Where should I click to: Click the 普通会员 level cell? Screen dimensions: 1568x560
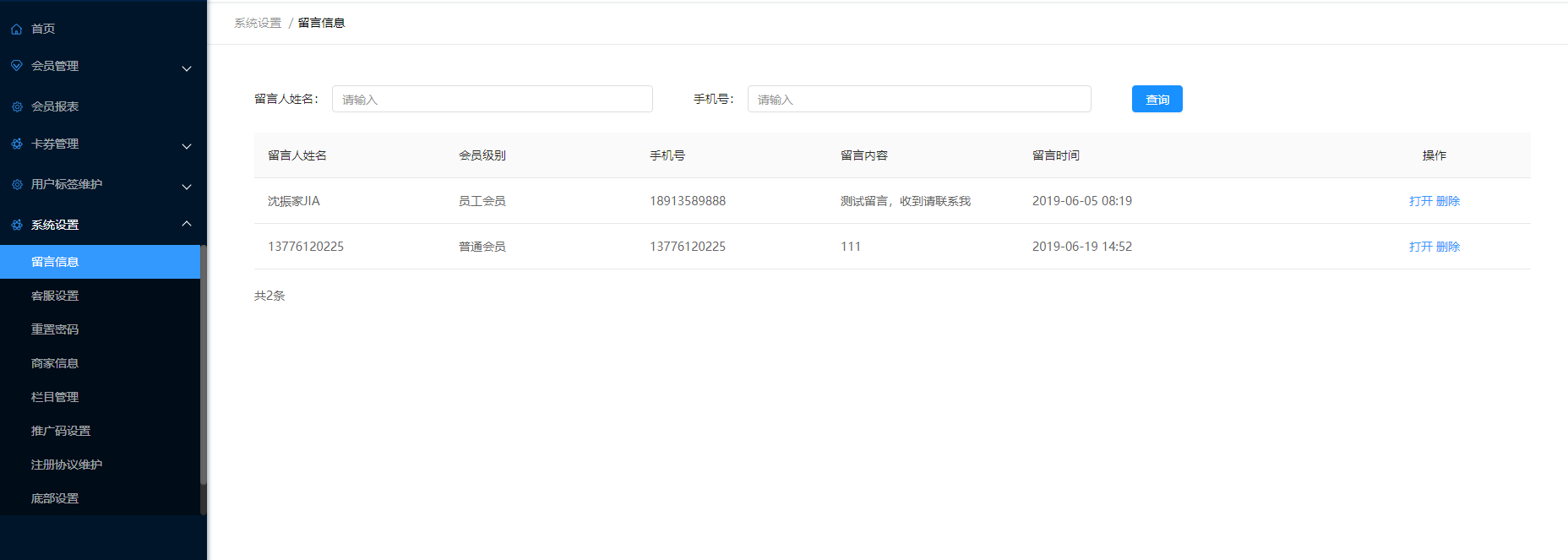pos(482,247)
